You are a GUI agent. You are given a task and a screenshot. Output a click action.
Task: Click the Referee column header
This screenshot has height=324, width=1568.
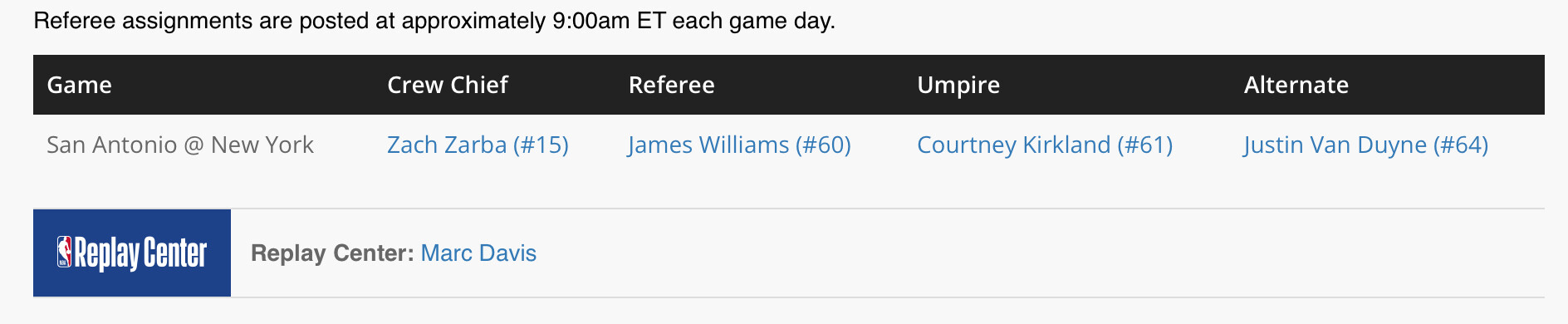[x=671, y=85]
